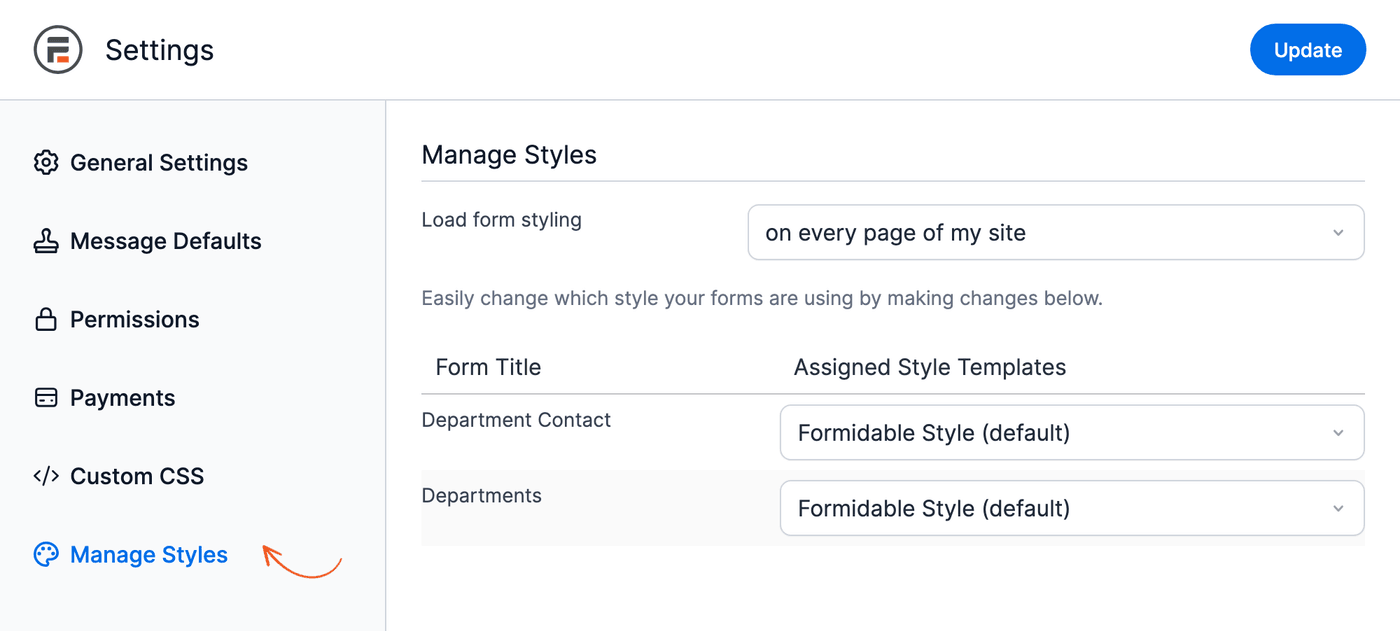Click the Manage Styles heading
This screenshot has width=1400, height=631.
click(509, 155)
